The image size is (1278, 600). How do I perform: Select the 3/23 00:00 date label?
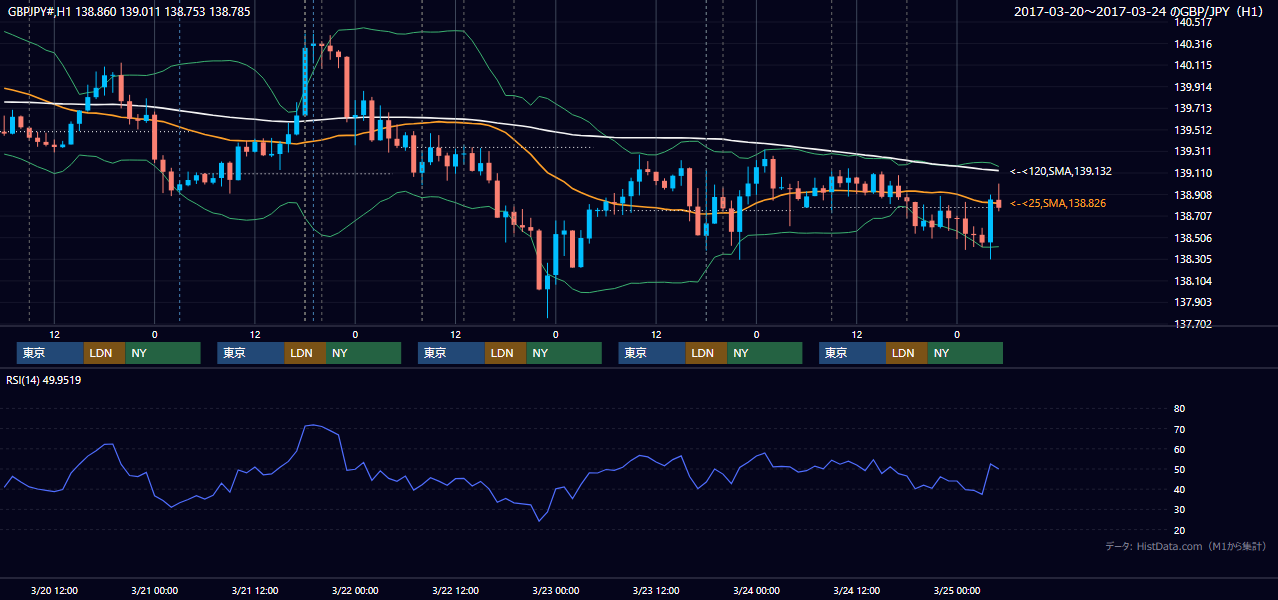point(555,590)
